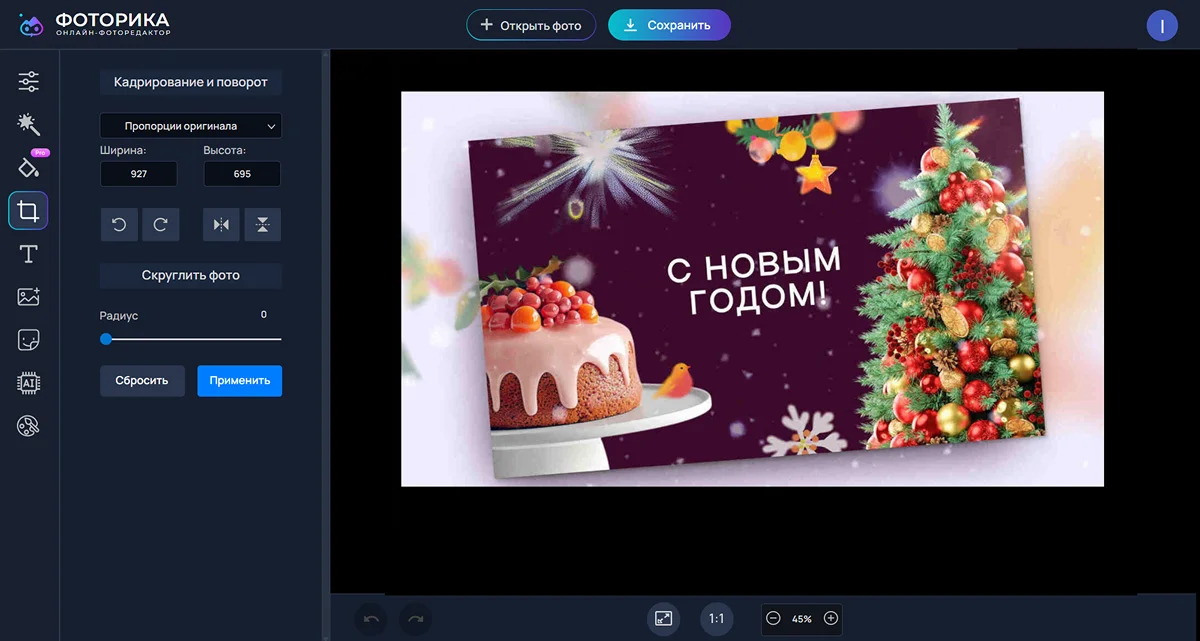This screenshot has width=1200, height=641.
Task: Select the magic wand effects tool
Action: pos(28,124)
